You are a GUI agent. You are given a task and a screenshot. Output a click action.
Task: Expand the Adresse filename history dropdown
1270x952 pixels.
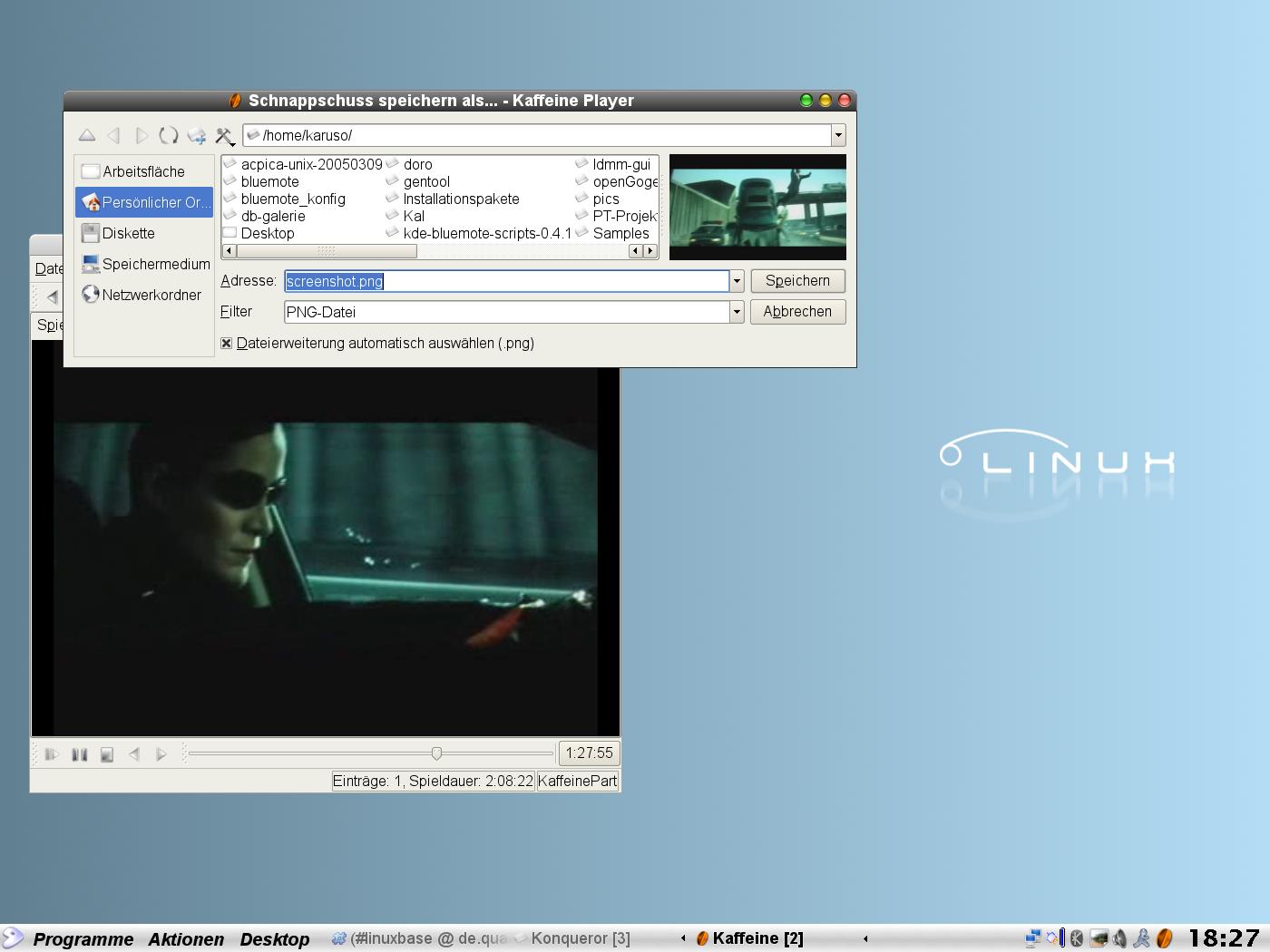[x=737, y=281]
